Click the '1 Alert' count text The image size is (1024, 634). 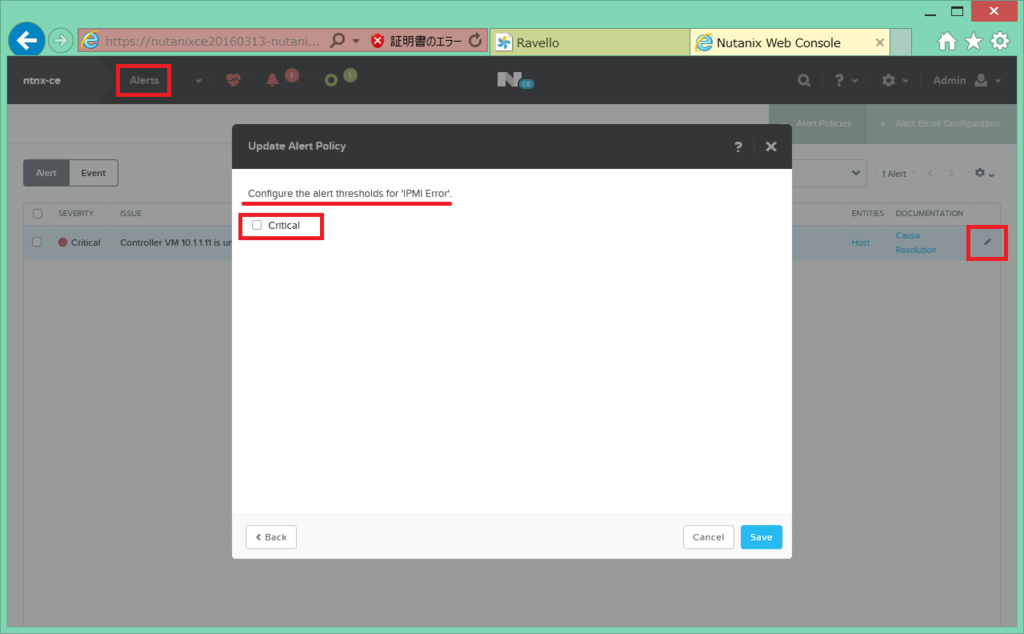(894, 174)
